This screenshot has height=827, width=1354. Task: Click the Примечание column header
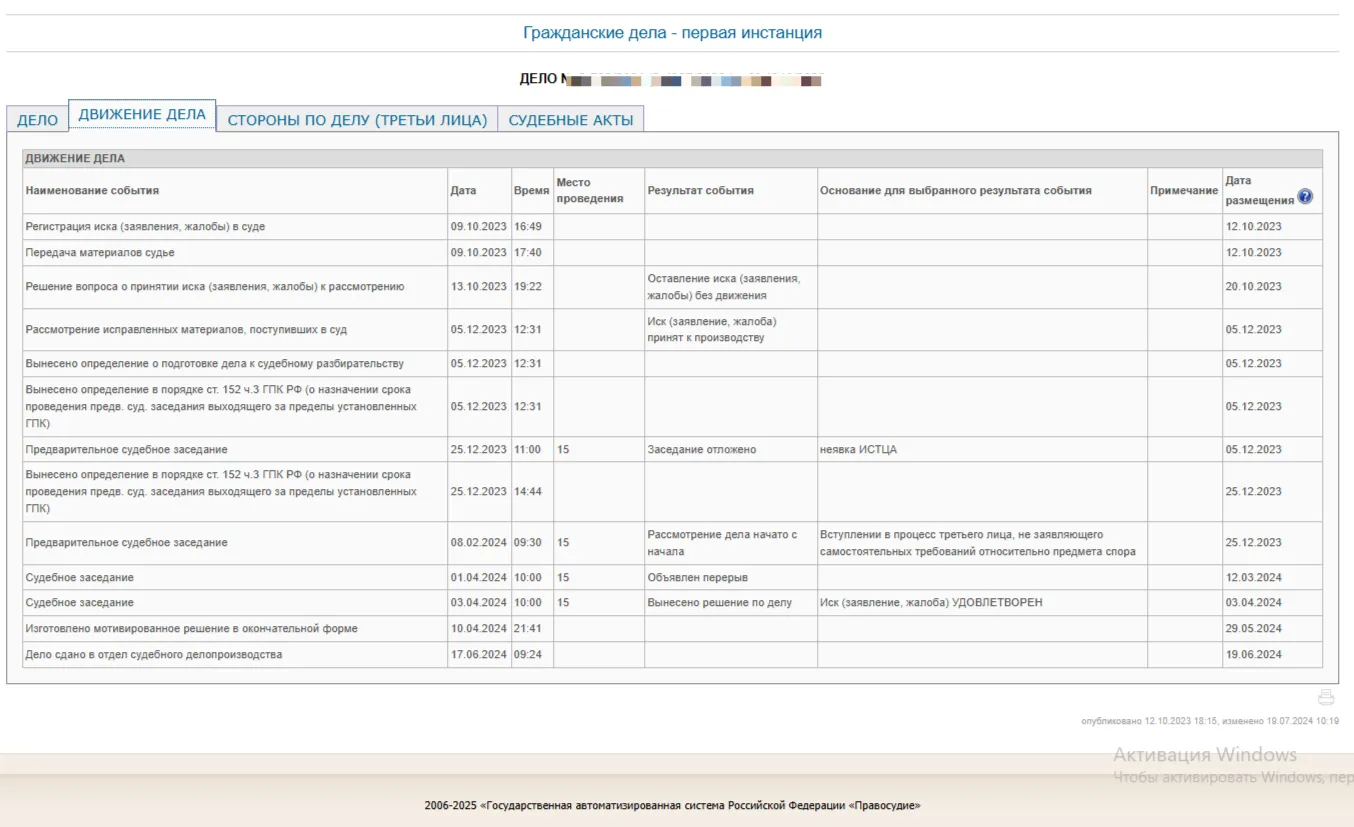[x=1184, y=190]
